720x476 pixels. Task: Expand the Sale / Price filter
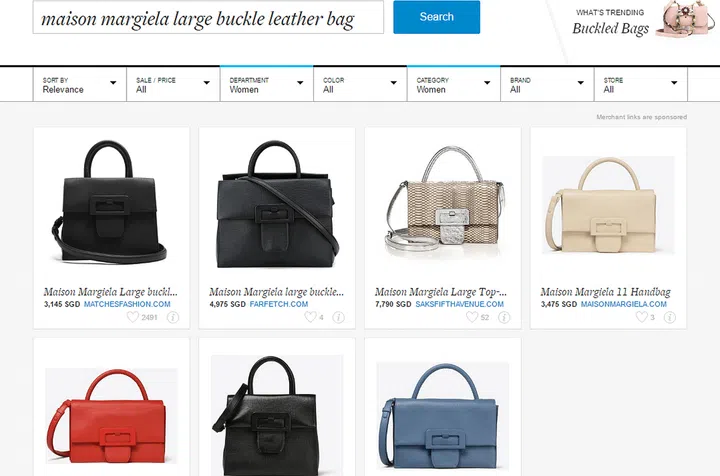pos(173,84)
